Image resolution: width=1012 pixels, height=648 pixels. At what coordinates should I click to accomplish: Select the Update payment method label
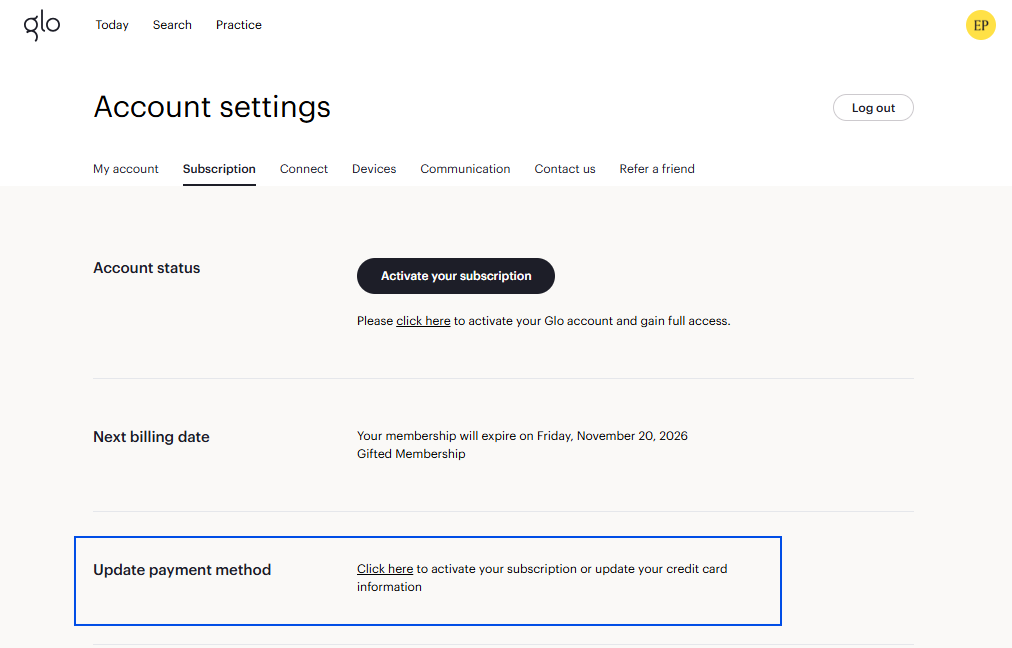[x=182, y=570]
